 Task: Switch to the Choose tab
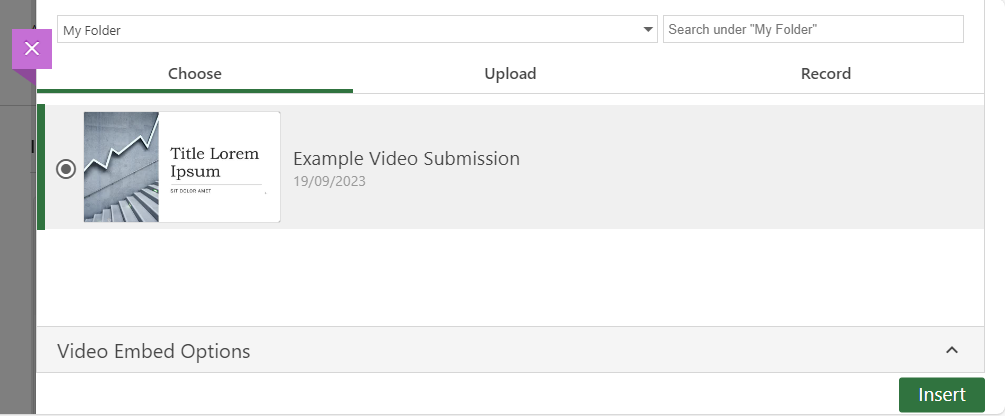pos(195,74)
